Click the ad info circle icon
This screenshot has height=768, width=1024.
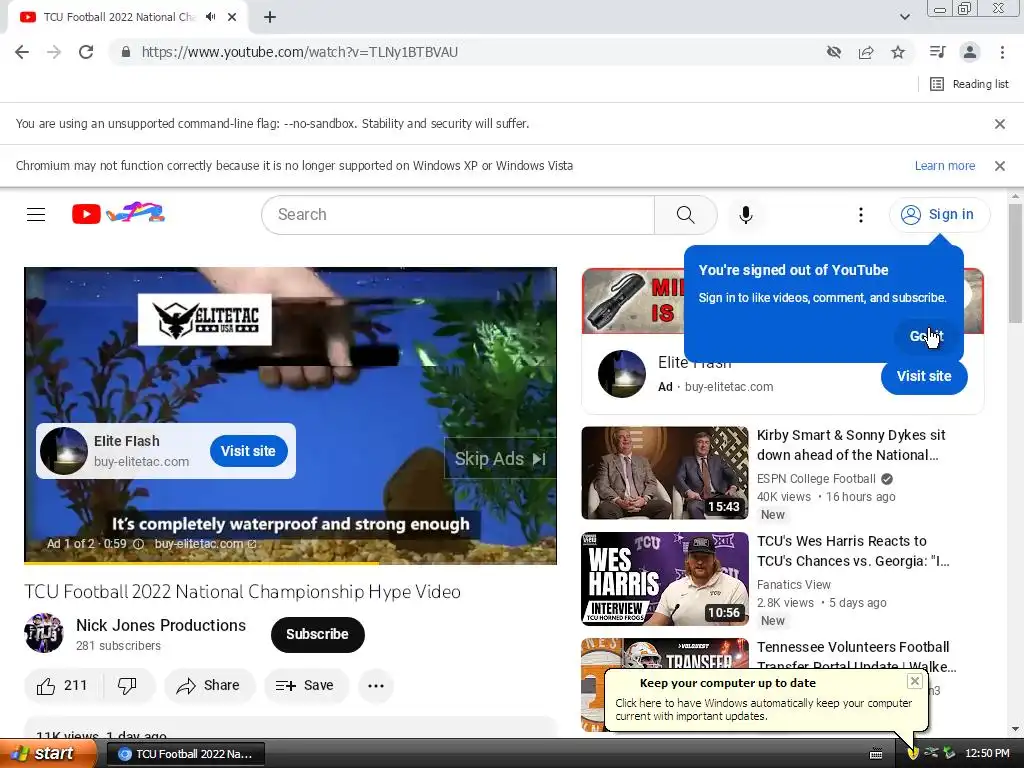pos(138,543)
